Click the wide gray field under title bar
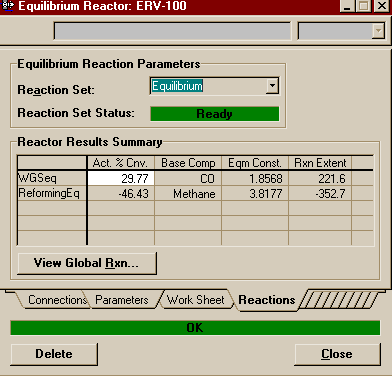The image size is (392, 376). (172, 31)
